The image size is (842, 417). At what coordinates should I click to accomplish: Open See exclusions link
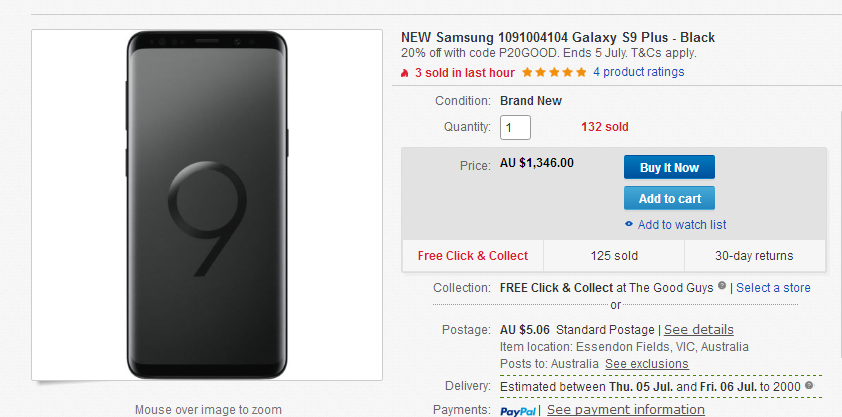pyautogui.click(x=647, y=364)
